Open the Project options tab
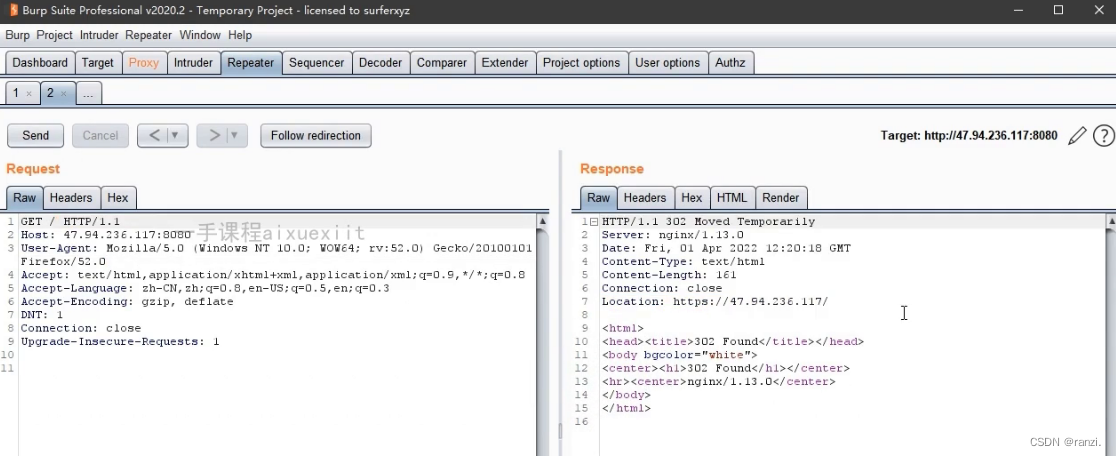Image resolution: width=1116 pixels, height=456 pixels. point(581,63)
